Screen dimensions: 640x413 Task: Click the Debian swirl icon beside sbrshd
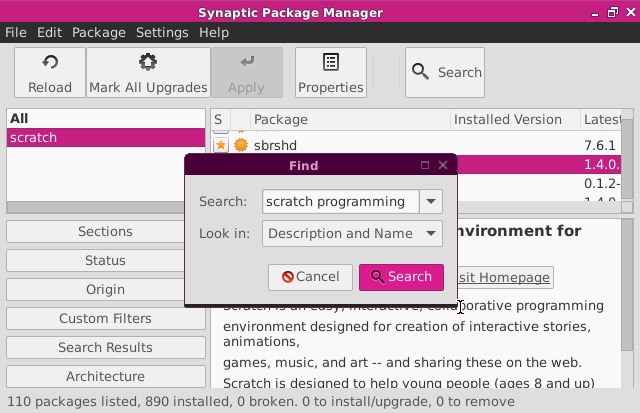point(240,145)
